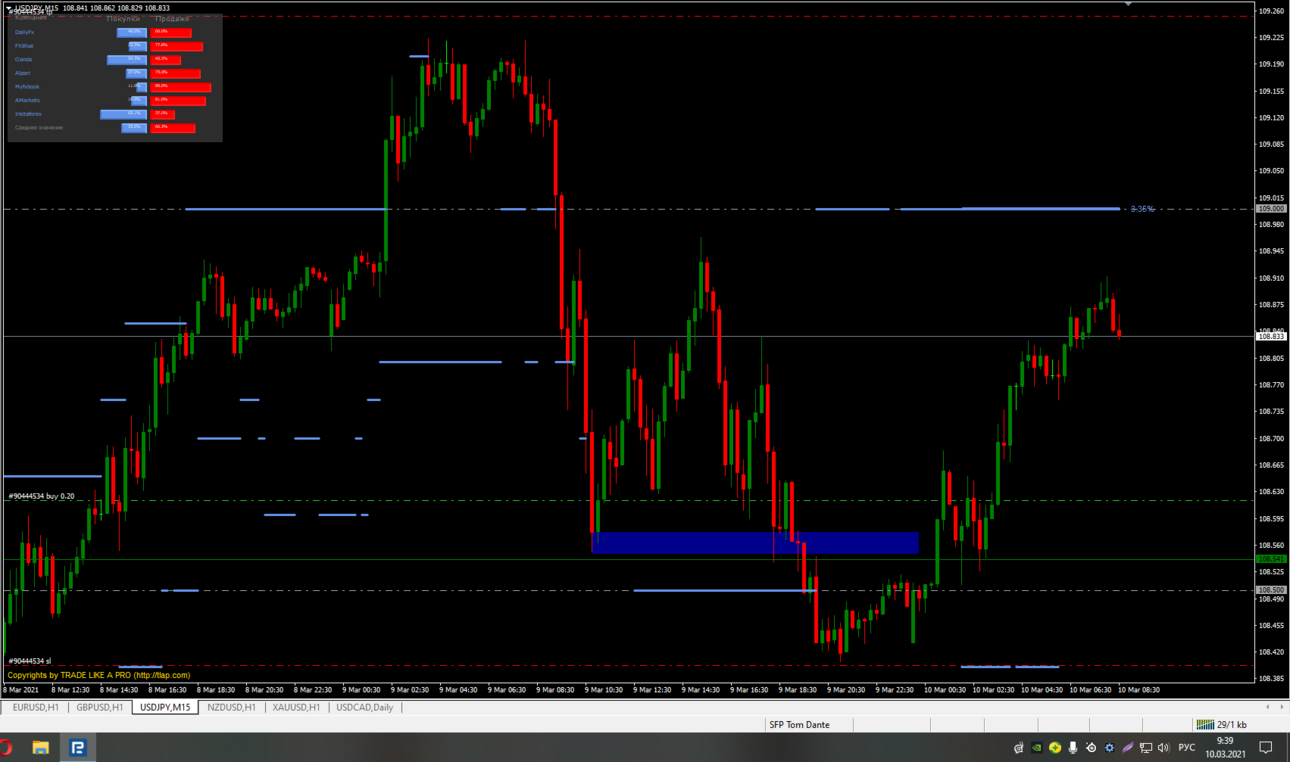
Task: Click the 3.36% label on the 109.000 line
Action: [1142, 209]
